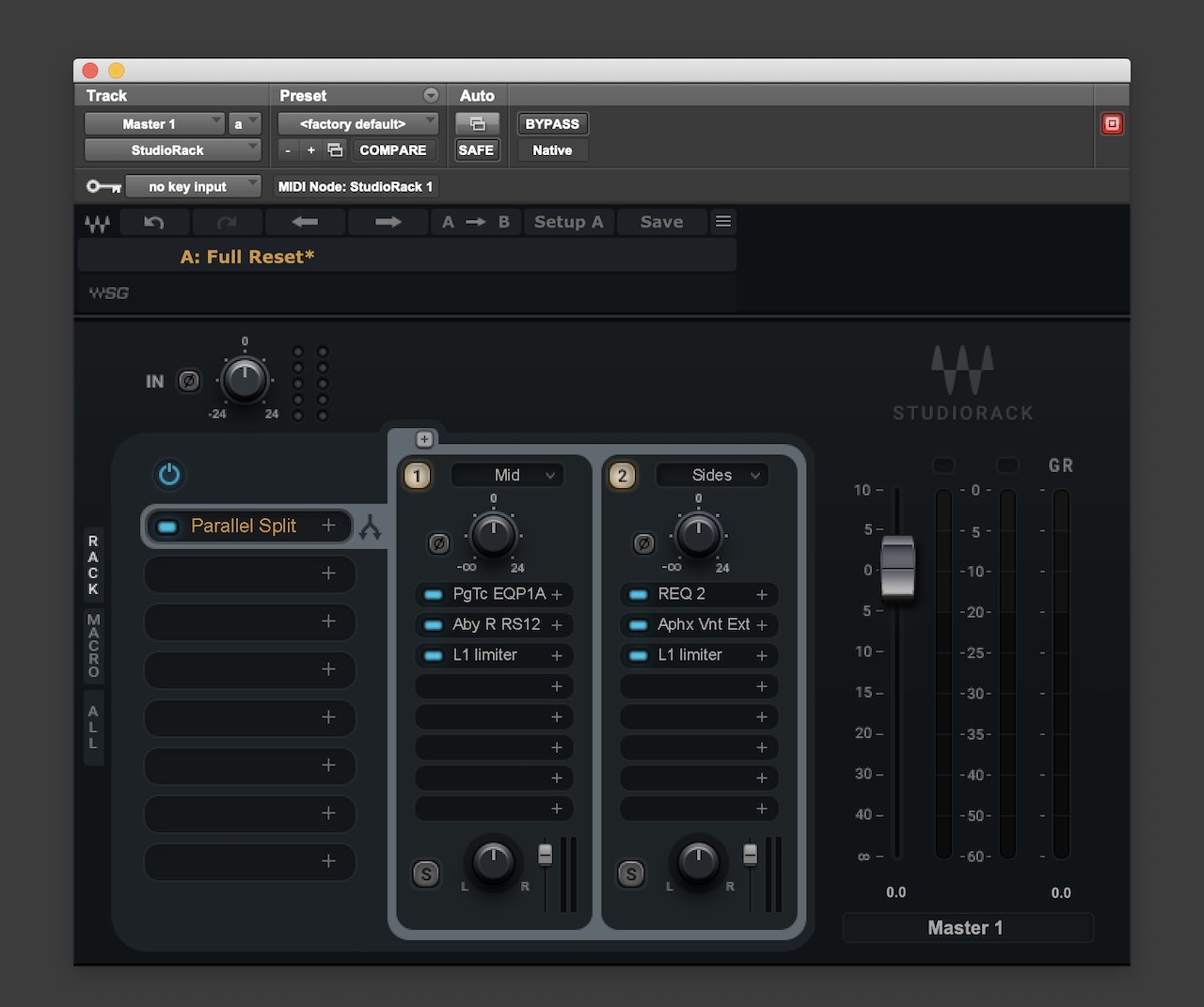Open the preset copy settings icon
Image resolution: width=1204 pixels, height=1007 pixels.
(335, 149)
